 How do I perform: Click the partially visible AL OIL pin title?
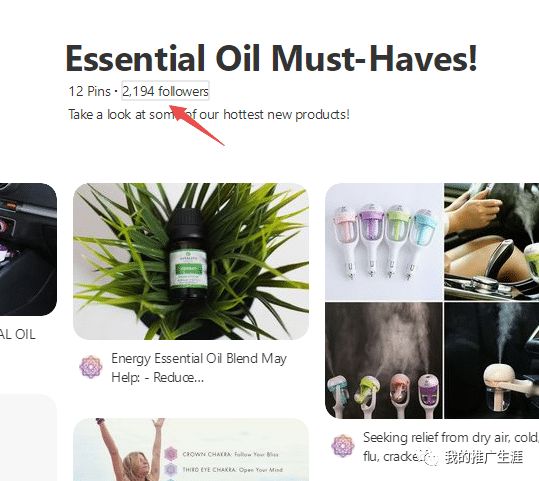click(18, 335)
